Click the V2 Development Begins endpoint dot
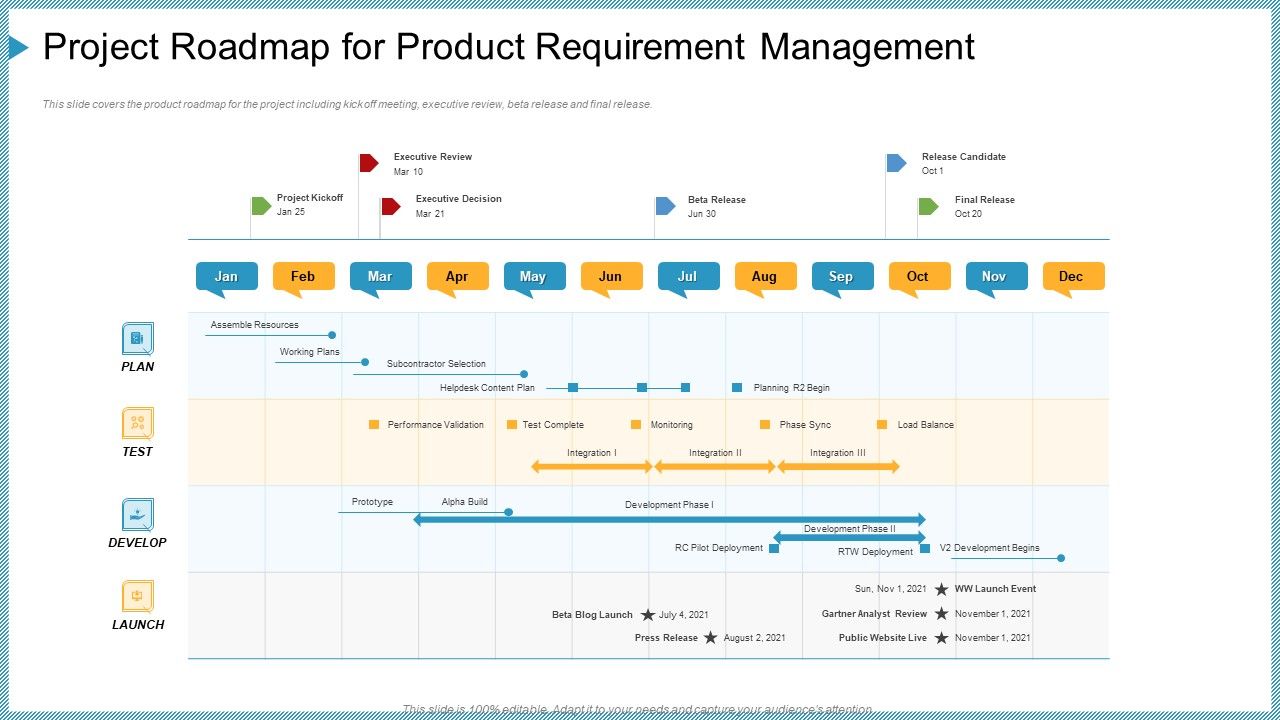Screen dimensions: 1280x720 click(x=1061, y=558)
